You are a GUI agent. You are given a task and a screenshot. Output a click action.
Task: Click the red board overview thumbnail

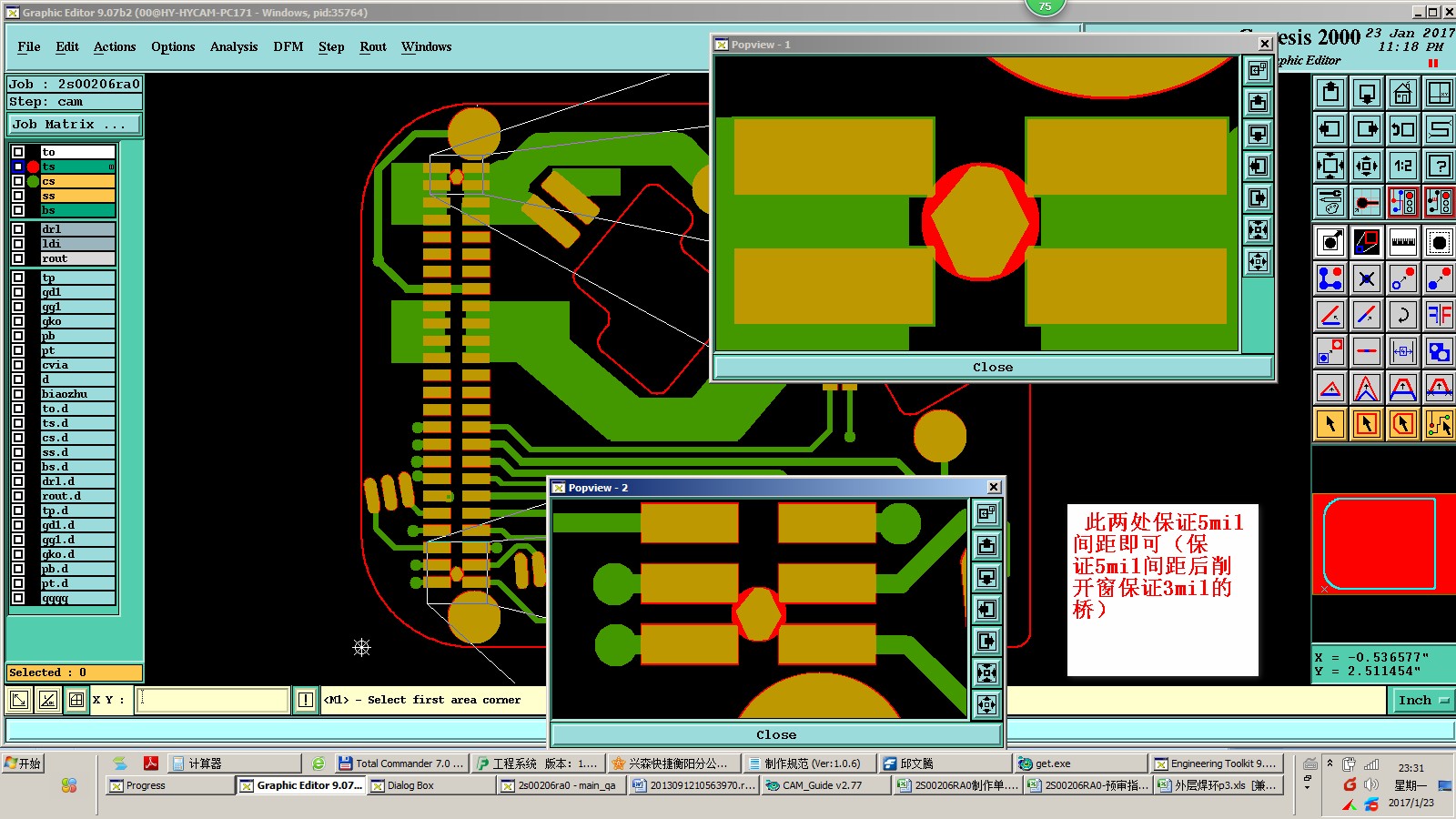coord(1382,544)
